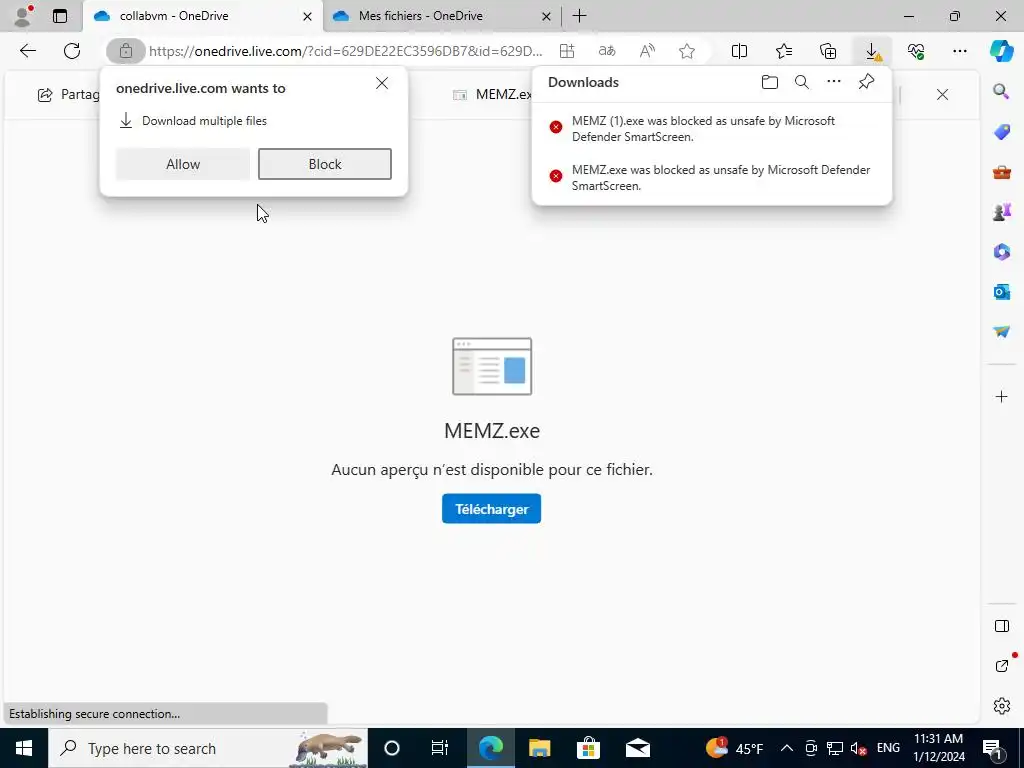
Task: Open Mail app from taskbar
Action: [x=637, y=748]
